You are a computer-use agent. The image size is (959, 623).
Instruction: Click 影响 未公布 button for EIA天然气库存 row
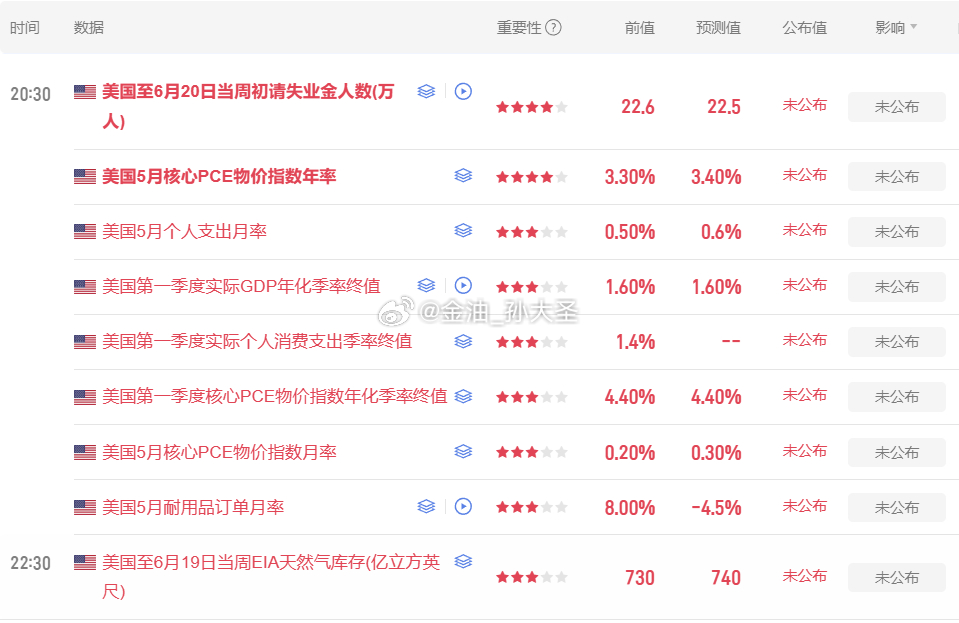point(897,577)
